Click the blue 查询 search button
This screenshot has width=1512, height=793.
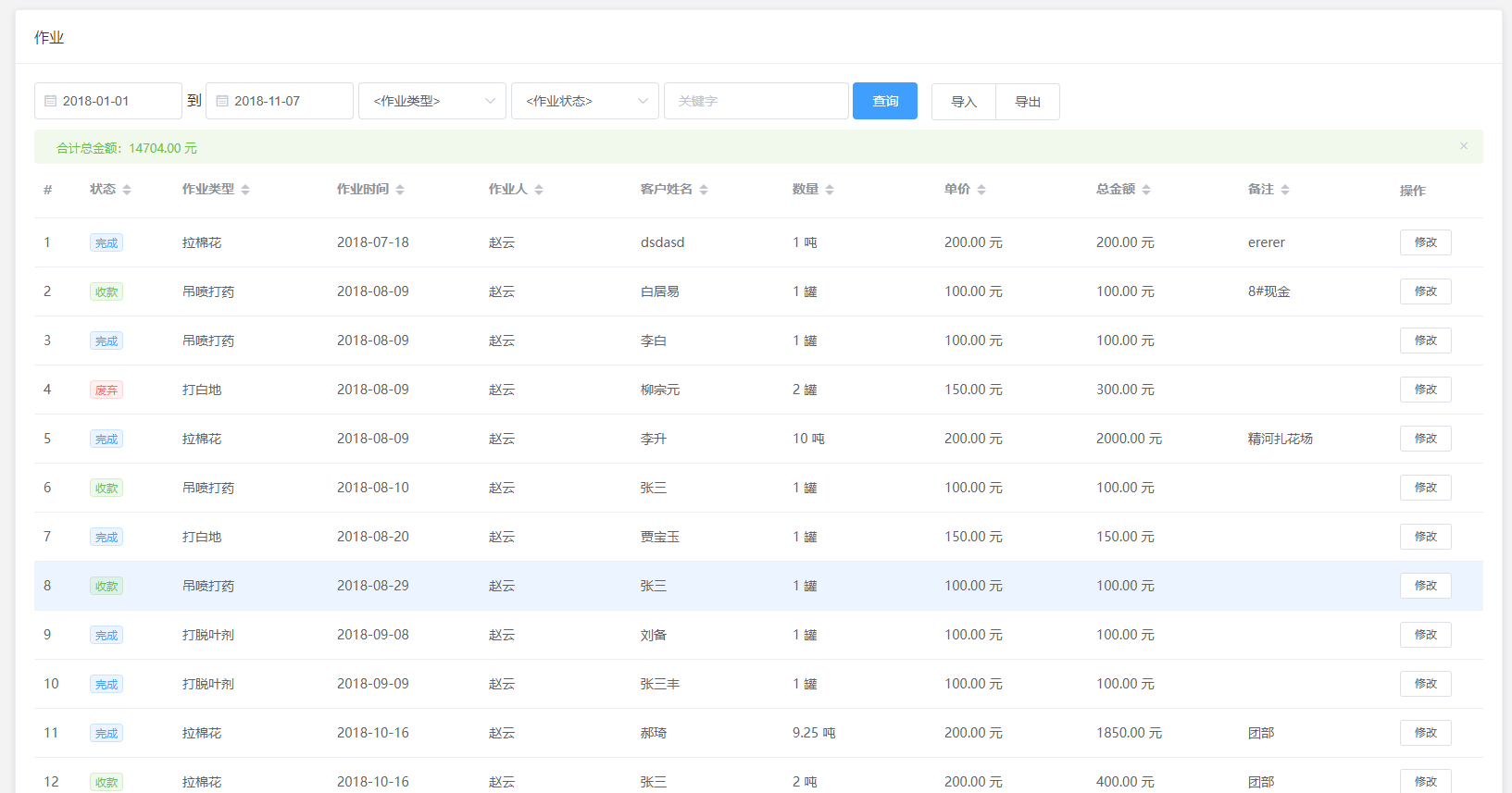coord(884,101)
